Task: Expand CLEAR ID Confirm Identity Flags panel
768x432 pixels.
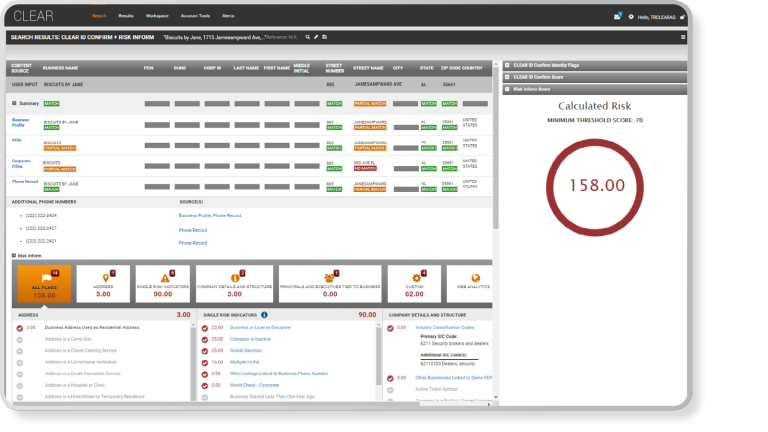Action: pos(507,65)
